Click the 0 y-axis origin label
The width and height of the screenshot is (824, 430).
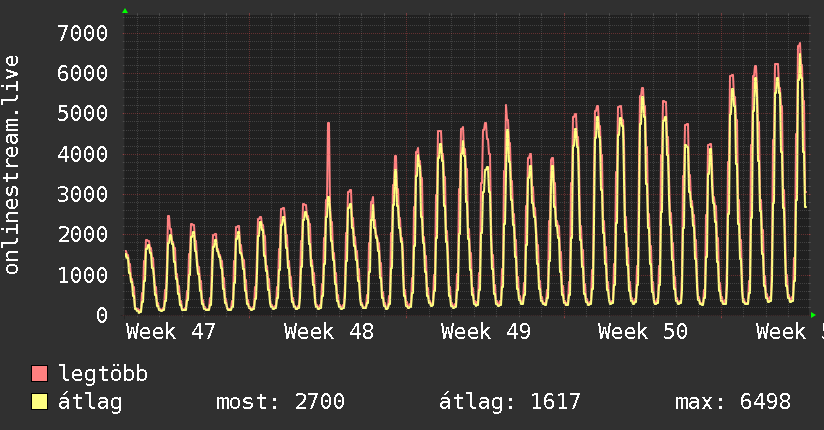point(101,315)
